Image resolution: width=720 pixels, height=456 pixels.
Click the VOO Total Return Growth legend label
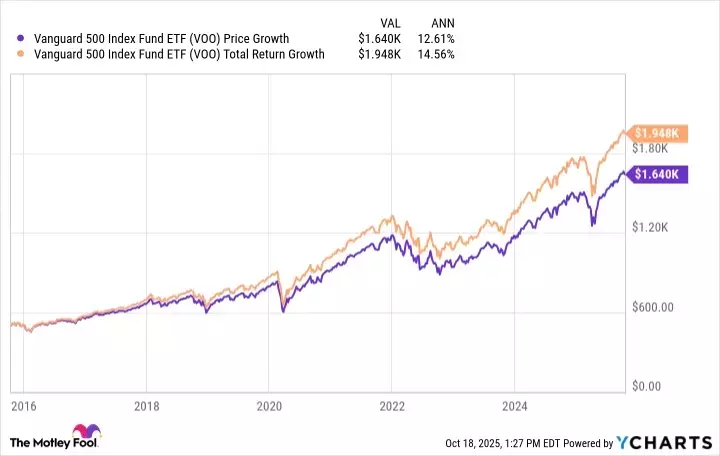click(x=171, y=54)
